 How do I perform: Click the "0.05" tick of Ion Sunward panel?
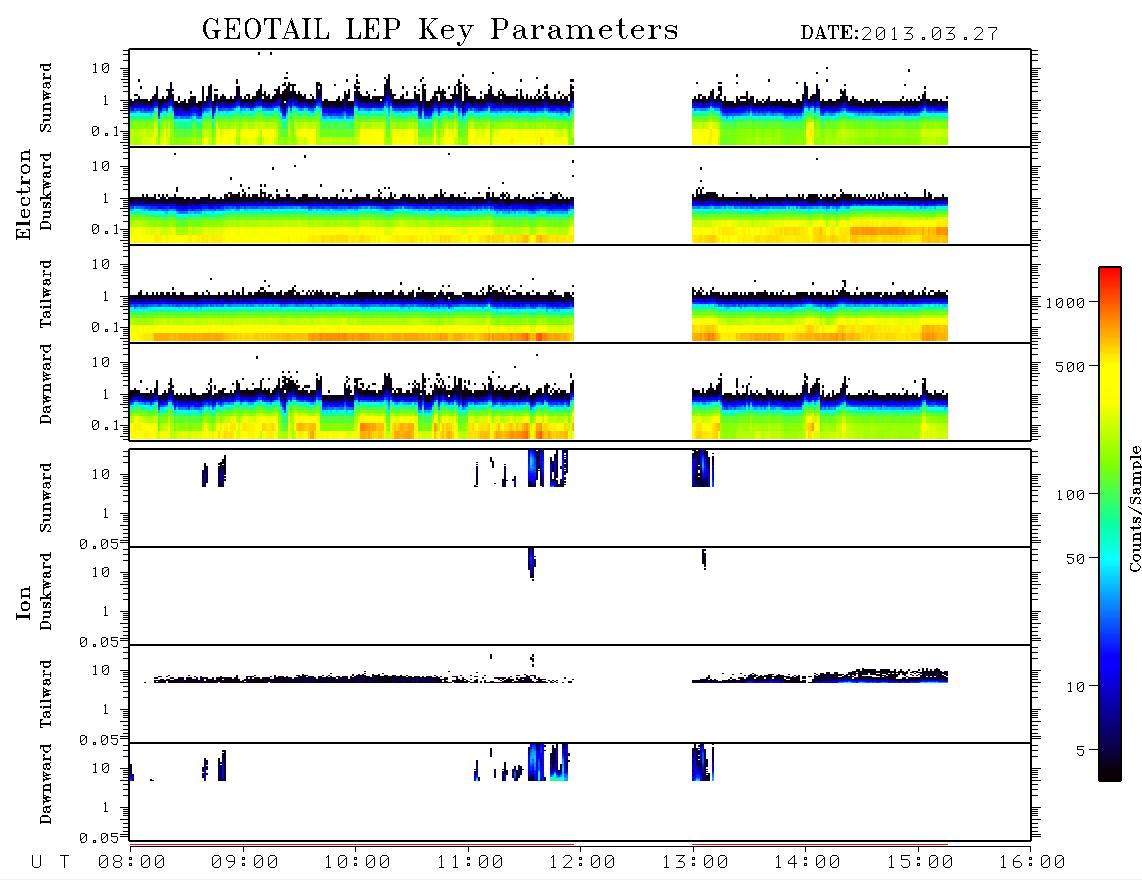tap(98, 544)
